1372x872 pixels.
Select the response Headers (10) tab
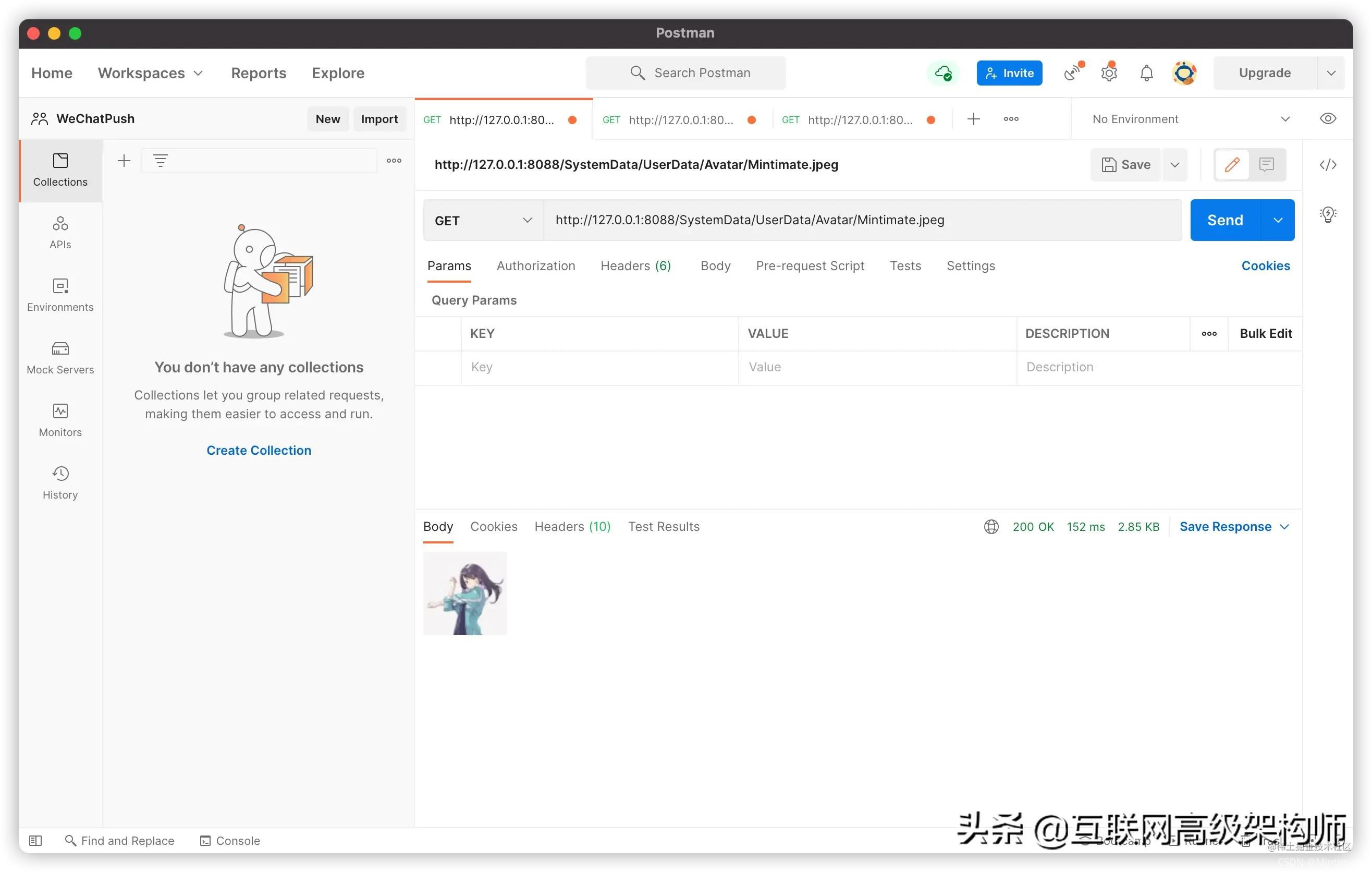572,527
